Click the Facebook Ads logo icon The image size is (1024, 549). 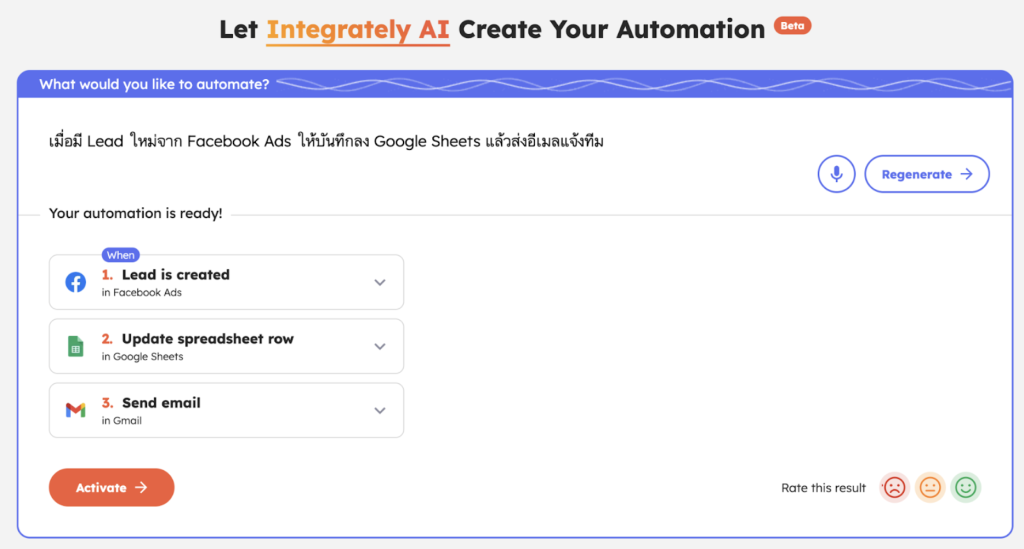pos(76,282)
